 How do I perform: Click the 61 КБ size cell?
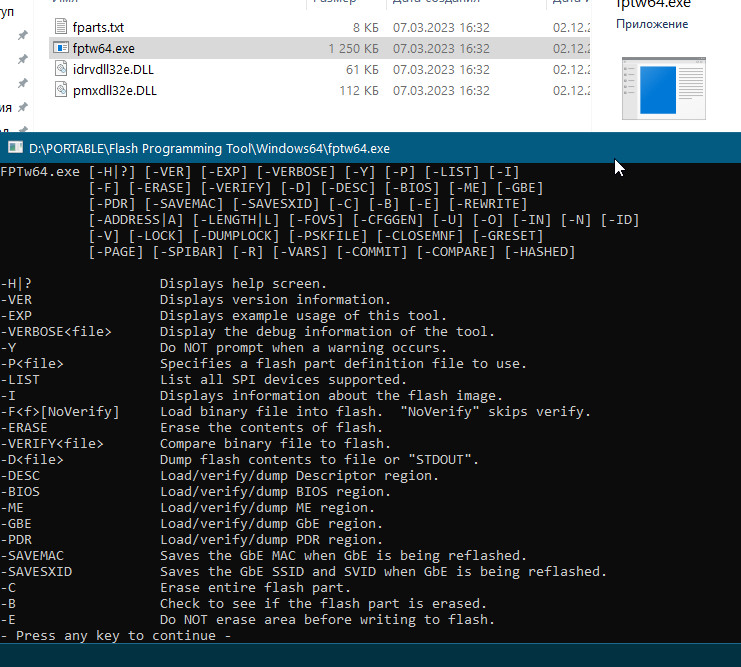(x=362, y=69)
